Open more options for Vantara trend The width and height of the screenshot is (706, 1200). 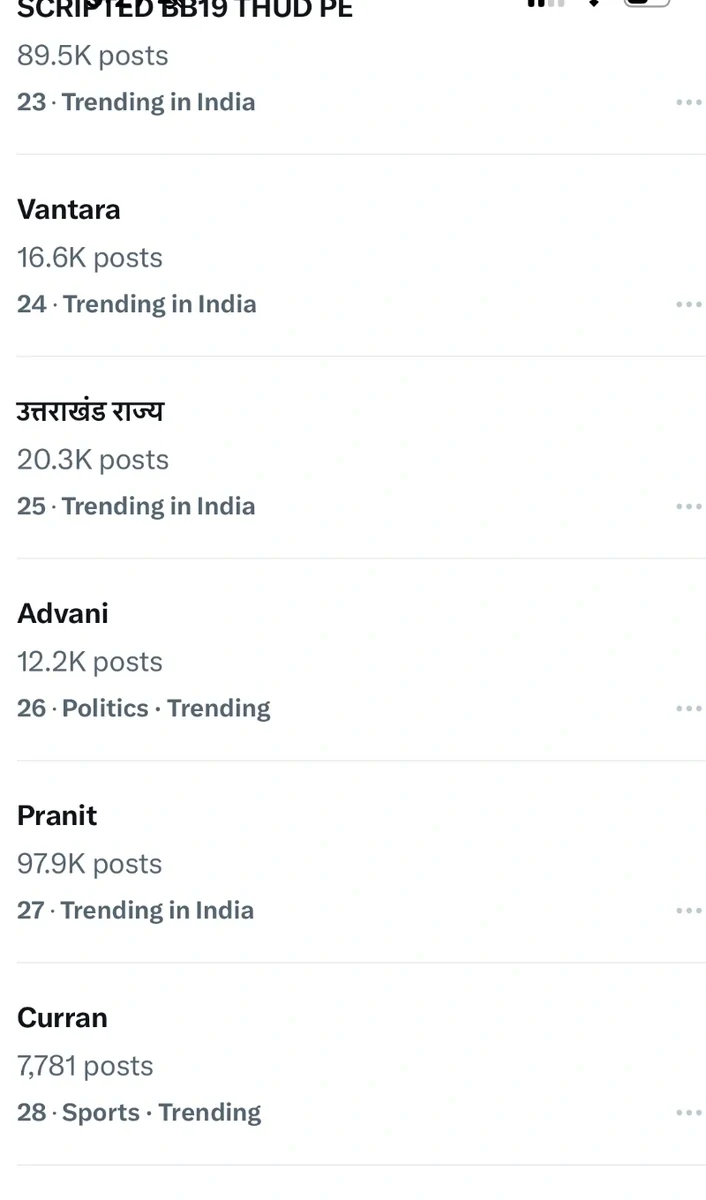click(x=688, y=304)
